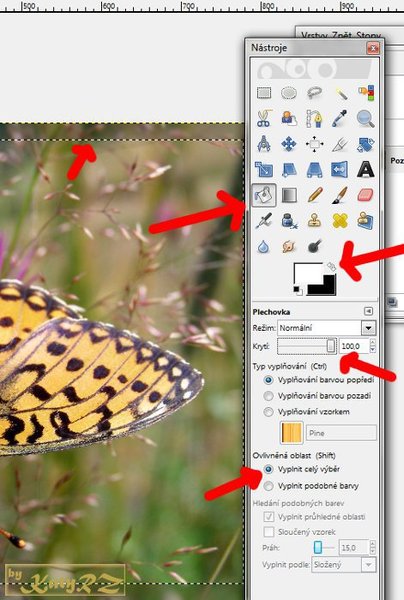Select the Text tool
Screen dimensions: 404x600
366,169
